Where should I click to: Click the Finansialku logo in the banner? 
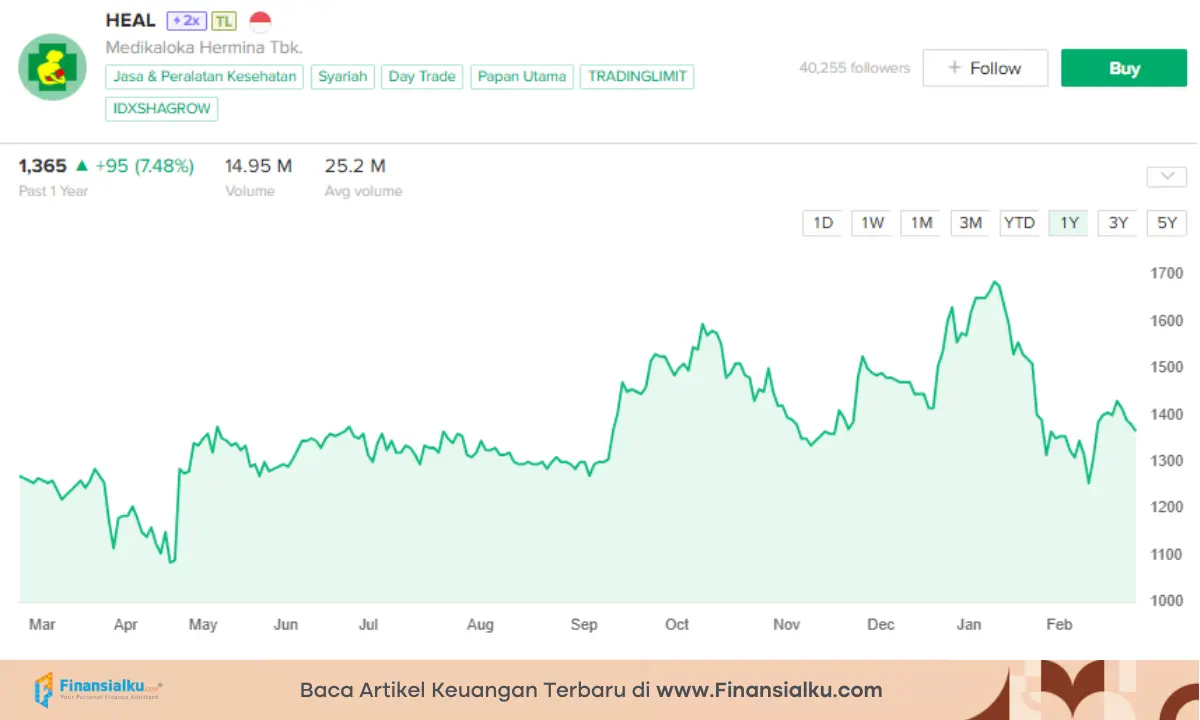pyautogui.click(x=98, y=690)
